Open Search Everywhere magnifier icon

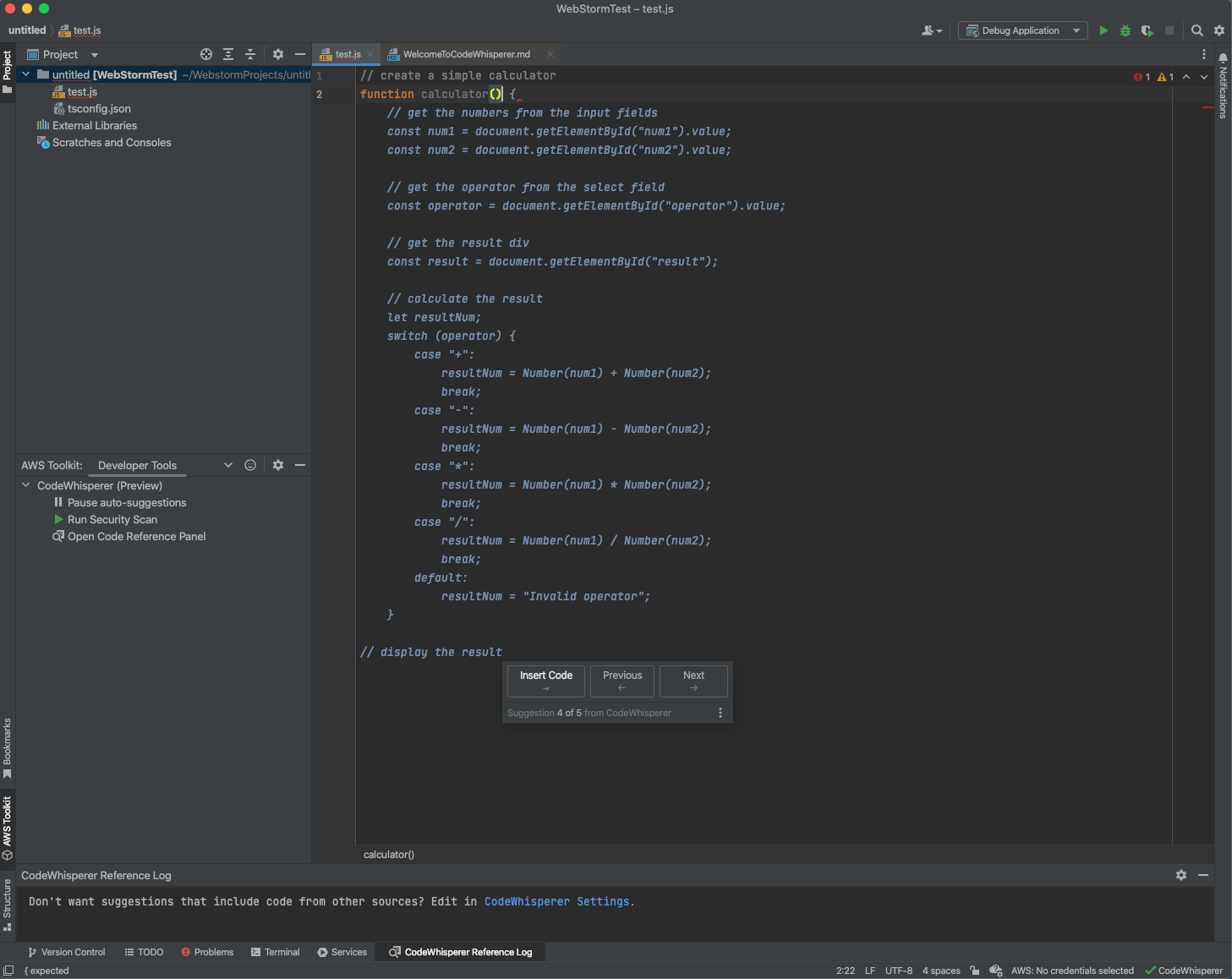click(1197, 30)
